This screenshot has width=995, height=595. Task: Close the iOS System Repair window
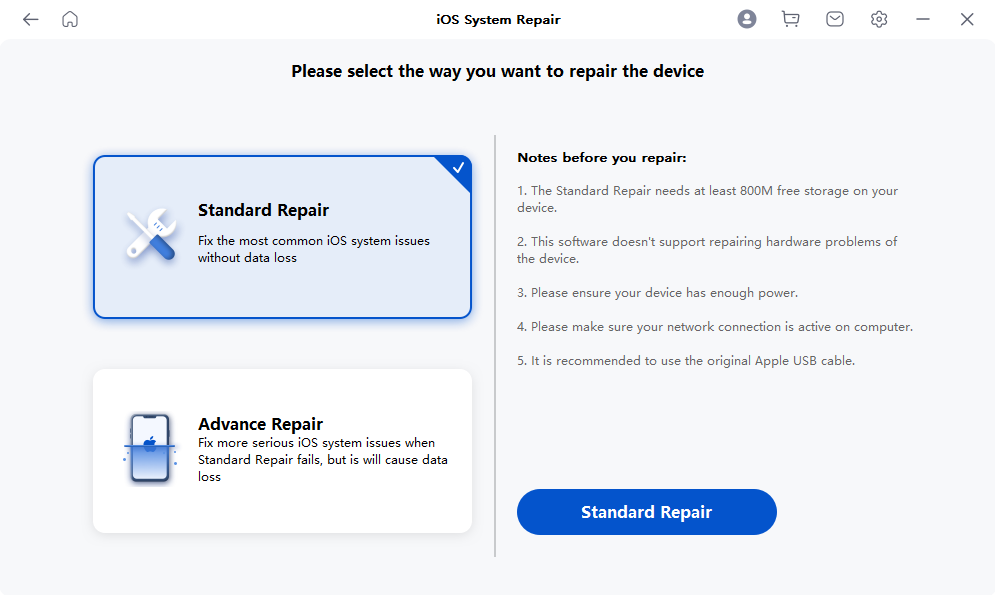pos(967,19)
